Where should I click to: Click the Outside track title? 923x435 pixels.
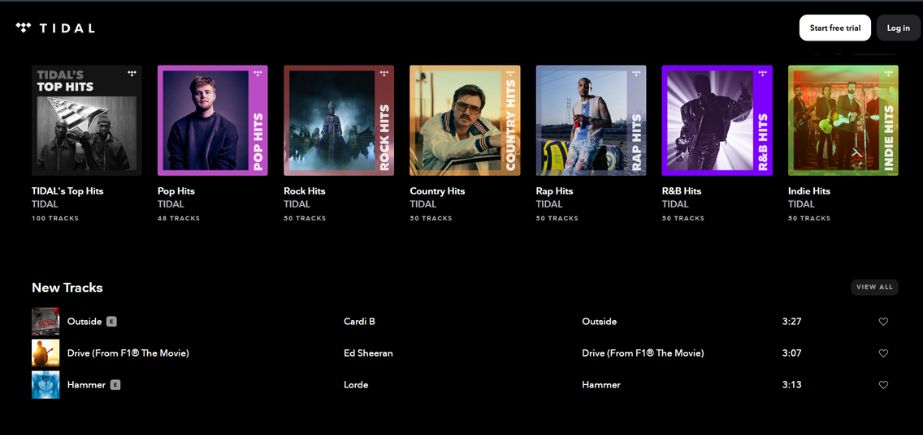pyautogui.click(x=84, y=321)
